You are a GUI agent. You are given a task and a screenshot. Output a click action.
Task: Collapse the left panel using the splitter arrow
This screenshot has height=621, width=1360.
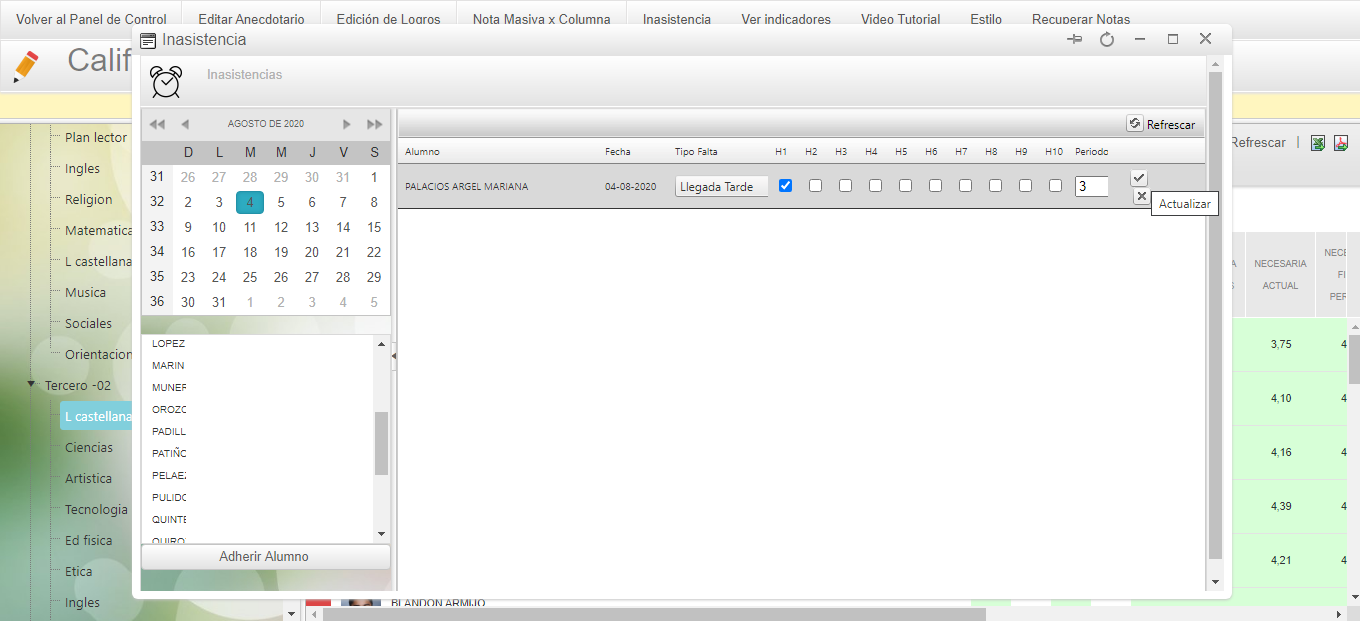pos(394,356)
